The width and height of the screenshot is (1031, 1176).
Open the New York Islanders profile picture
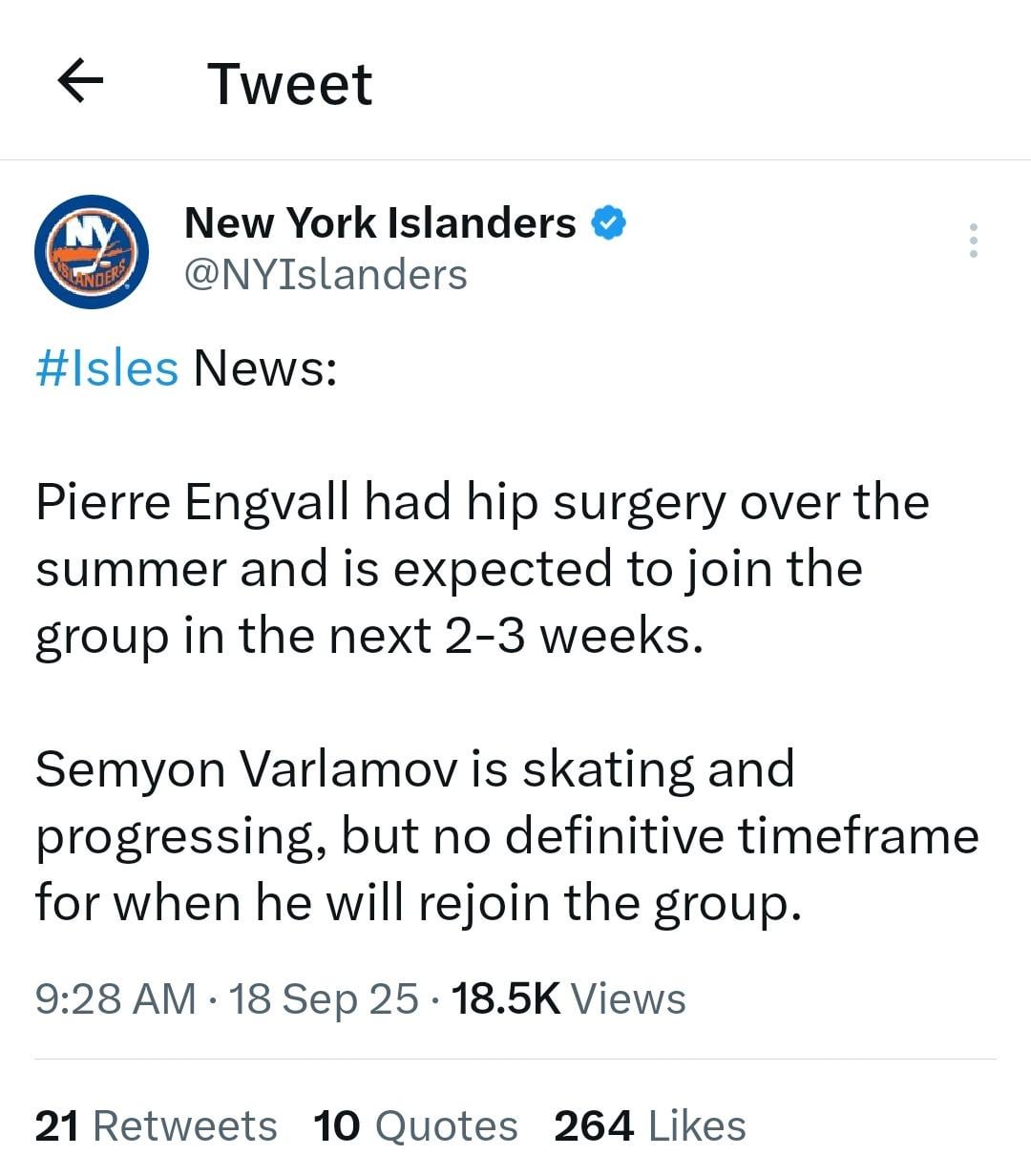92,252
